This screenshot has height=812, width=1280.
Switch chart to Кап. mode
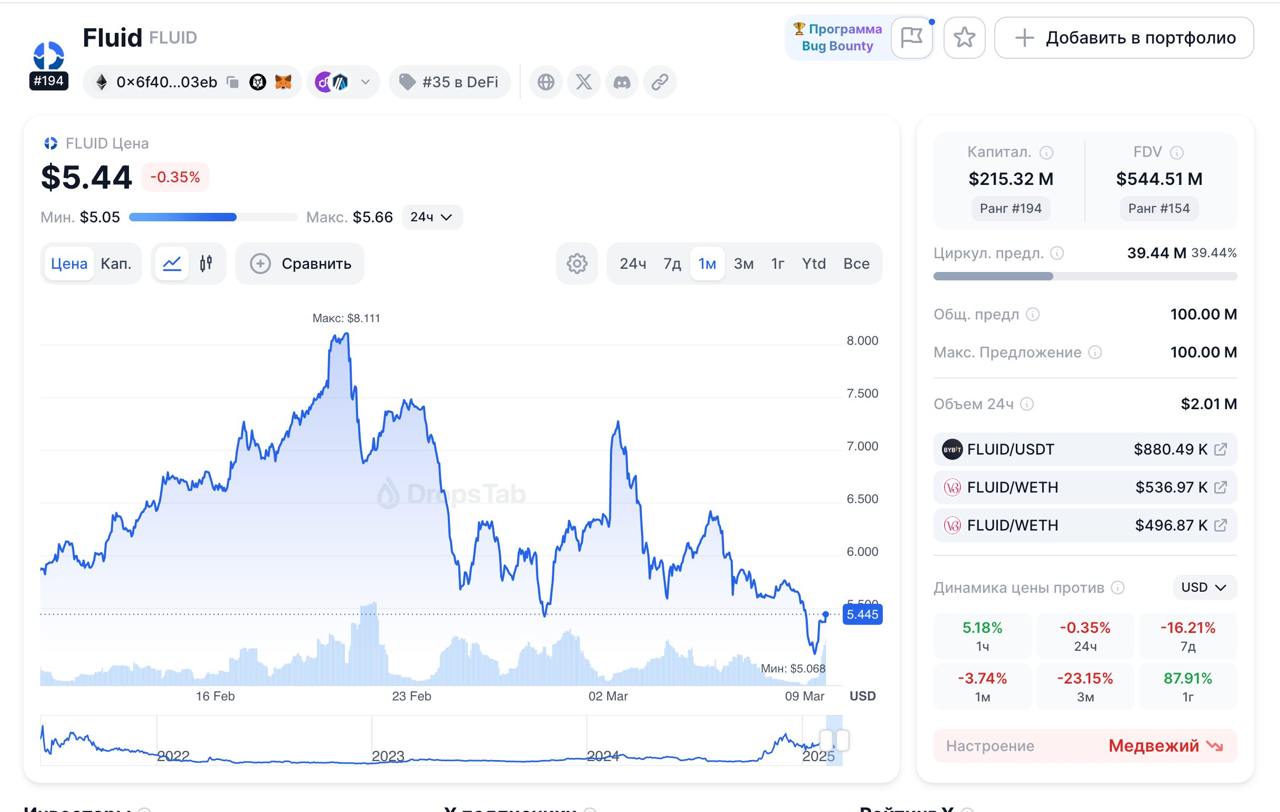pyautogui.click(x=116, y=264)
